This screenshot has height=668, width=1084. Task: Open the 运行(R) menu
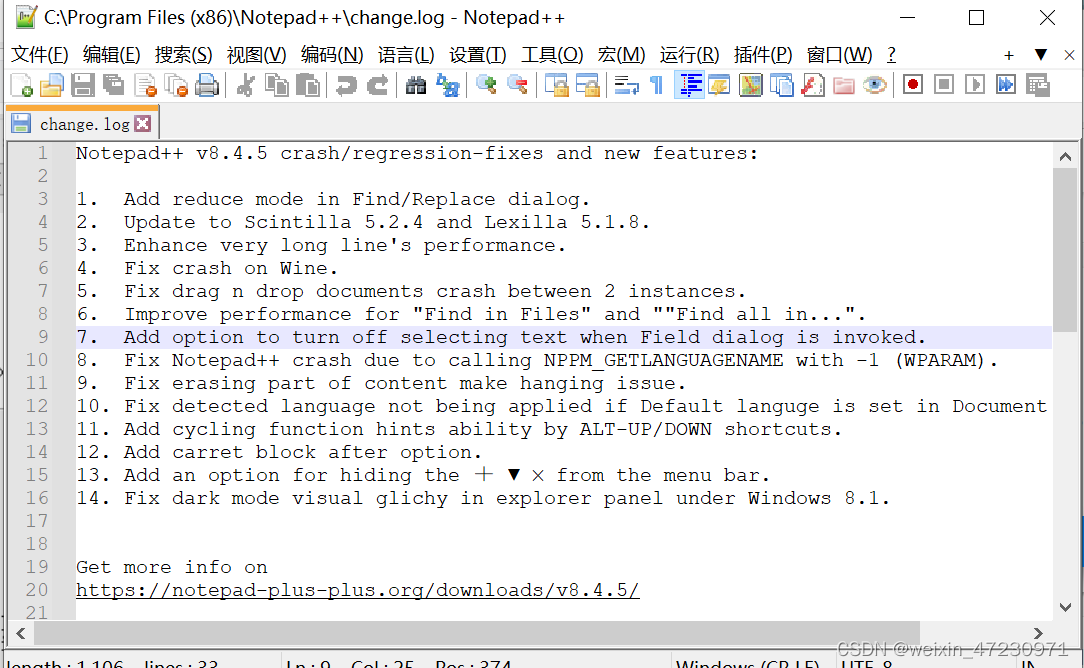click(691, 55)
